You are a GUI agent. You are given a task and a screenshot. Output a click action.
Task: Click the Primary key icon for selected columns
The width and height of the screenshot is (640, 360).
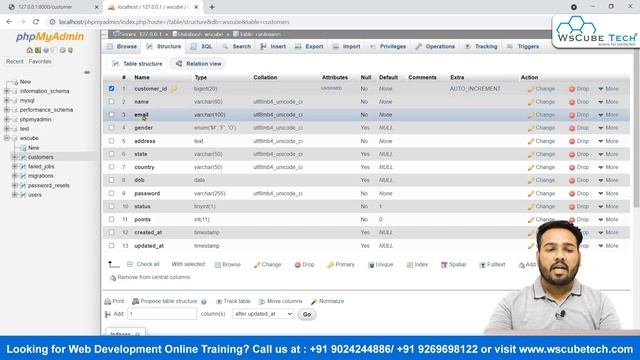pos(330,264)
